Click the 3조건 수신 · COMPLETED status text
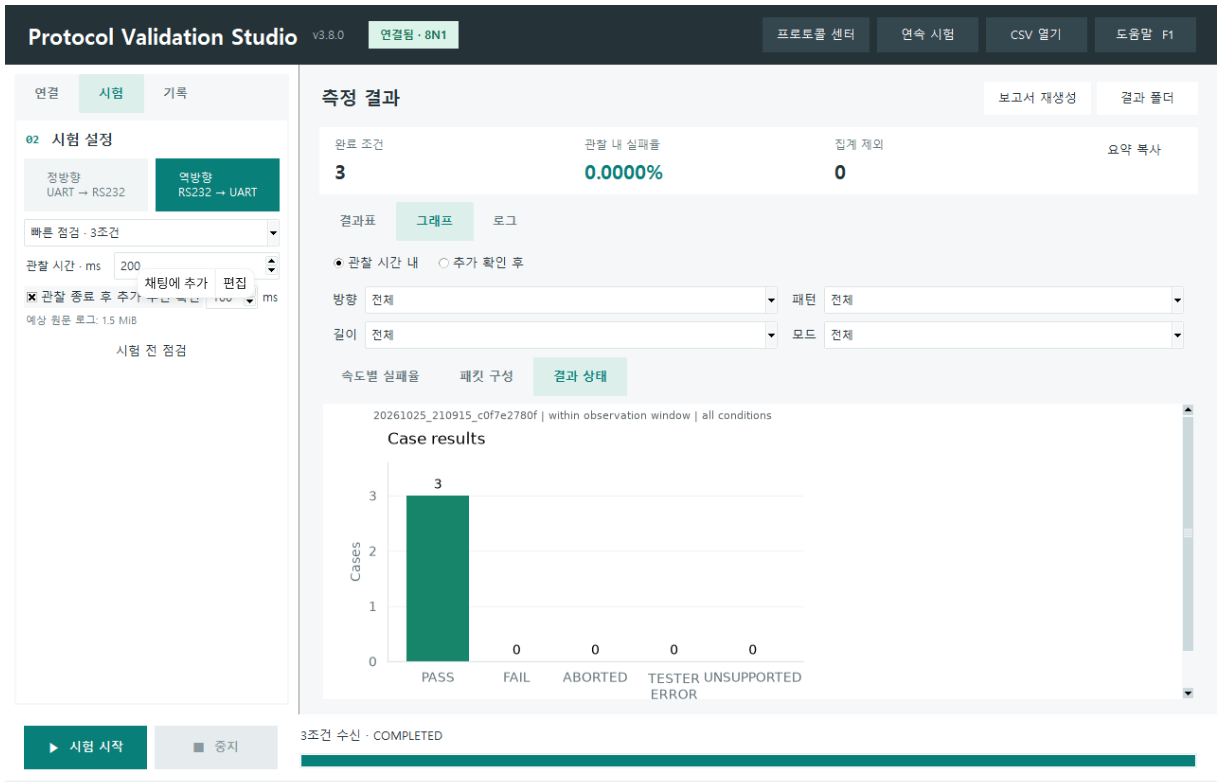The height and width of the screenshot is (782, 1225). click(x=372, y=736)
